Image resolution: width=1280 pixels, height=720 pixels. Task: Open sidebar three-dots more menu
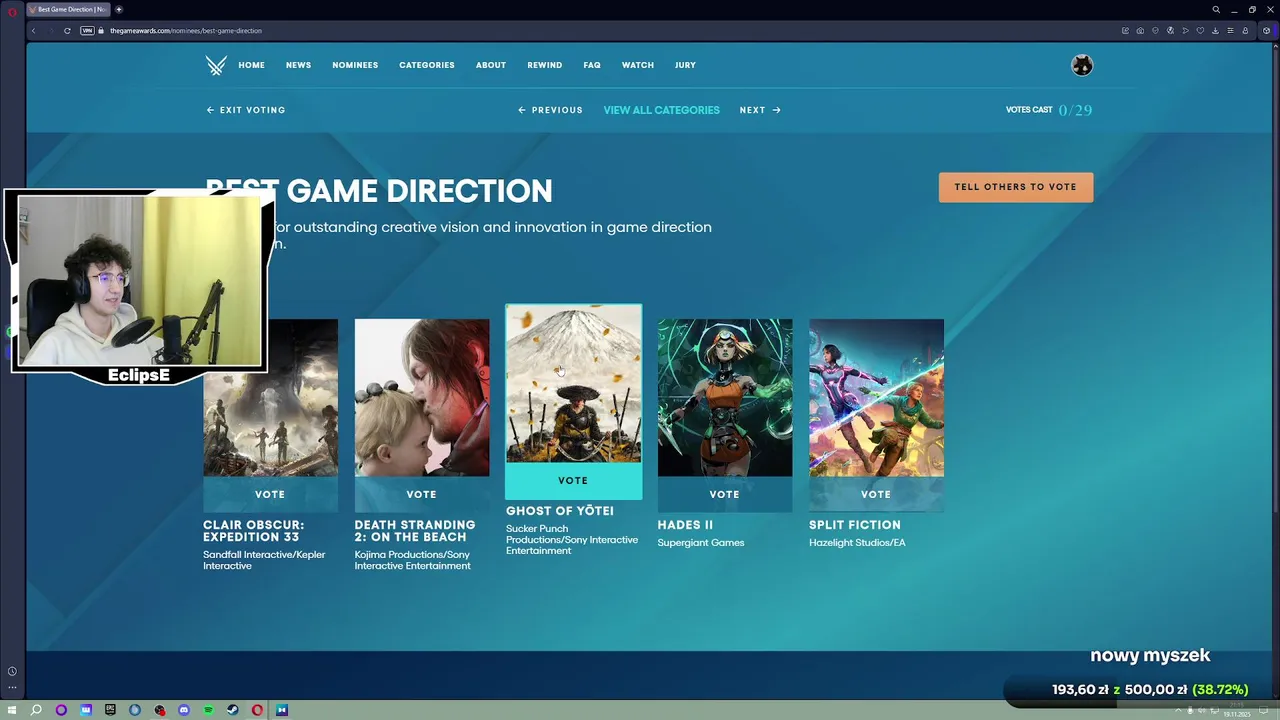coord(12,688)
